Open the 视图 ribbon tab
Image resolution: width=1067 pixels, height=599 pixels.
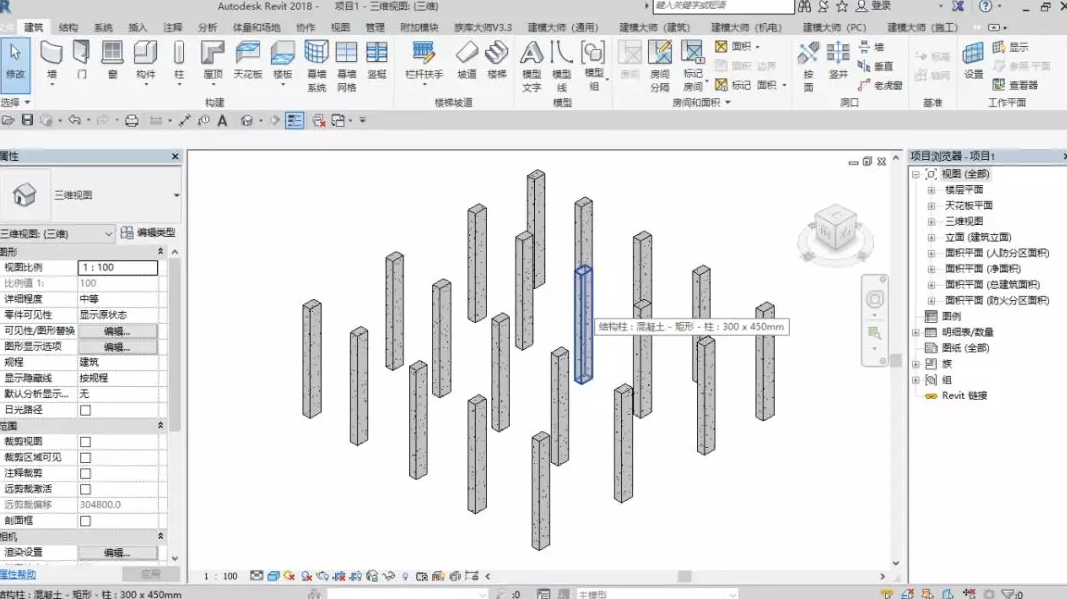coord(340,27)
